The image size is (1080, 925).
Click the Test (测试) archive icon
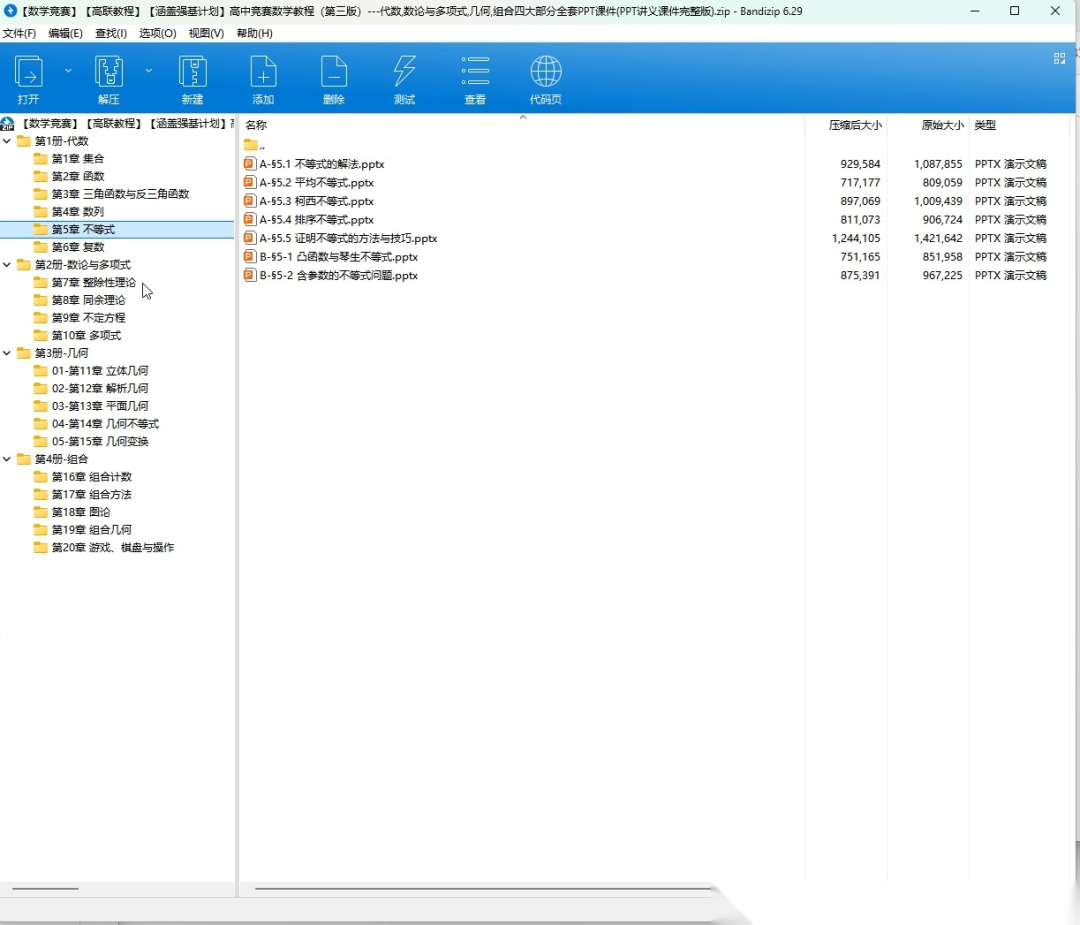(404, 72)
